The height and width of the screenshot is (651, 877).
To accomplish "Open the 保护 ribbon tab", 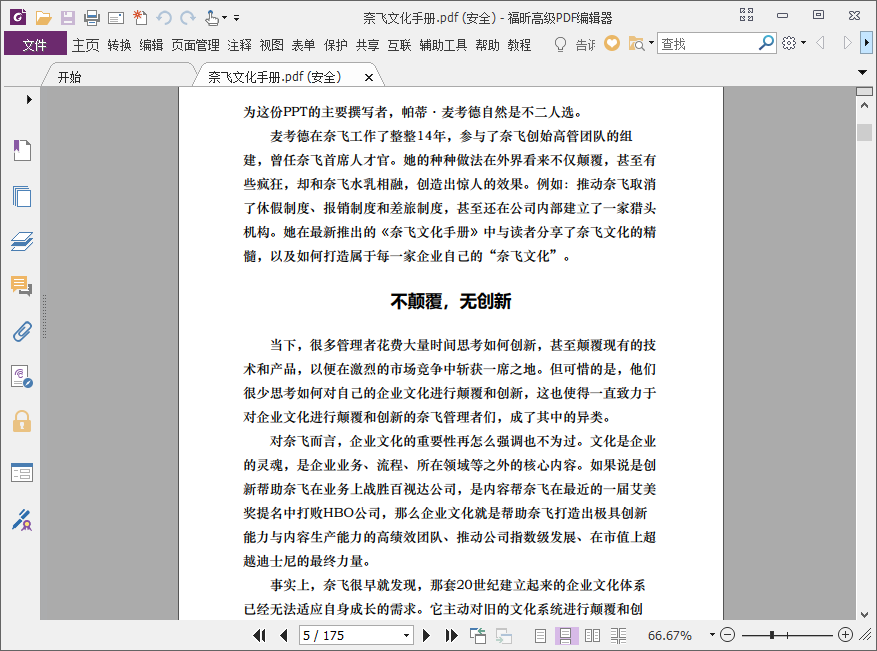I will tap(336, 45).
